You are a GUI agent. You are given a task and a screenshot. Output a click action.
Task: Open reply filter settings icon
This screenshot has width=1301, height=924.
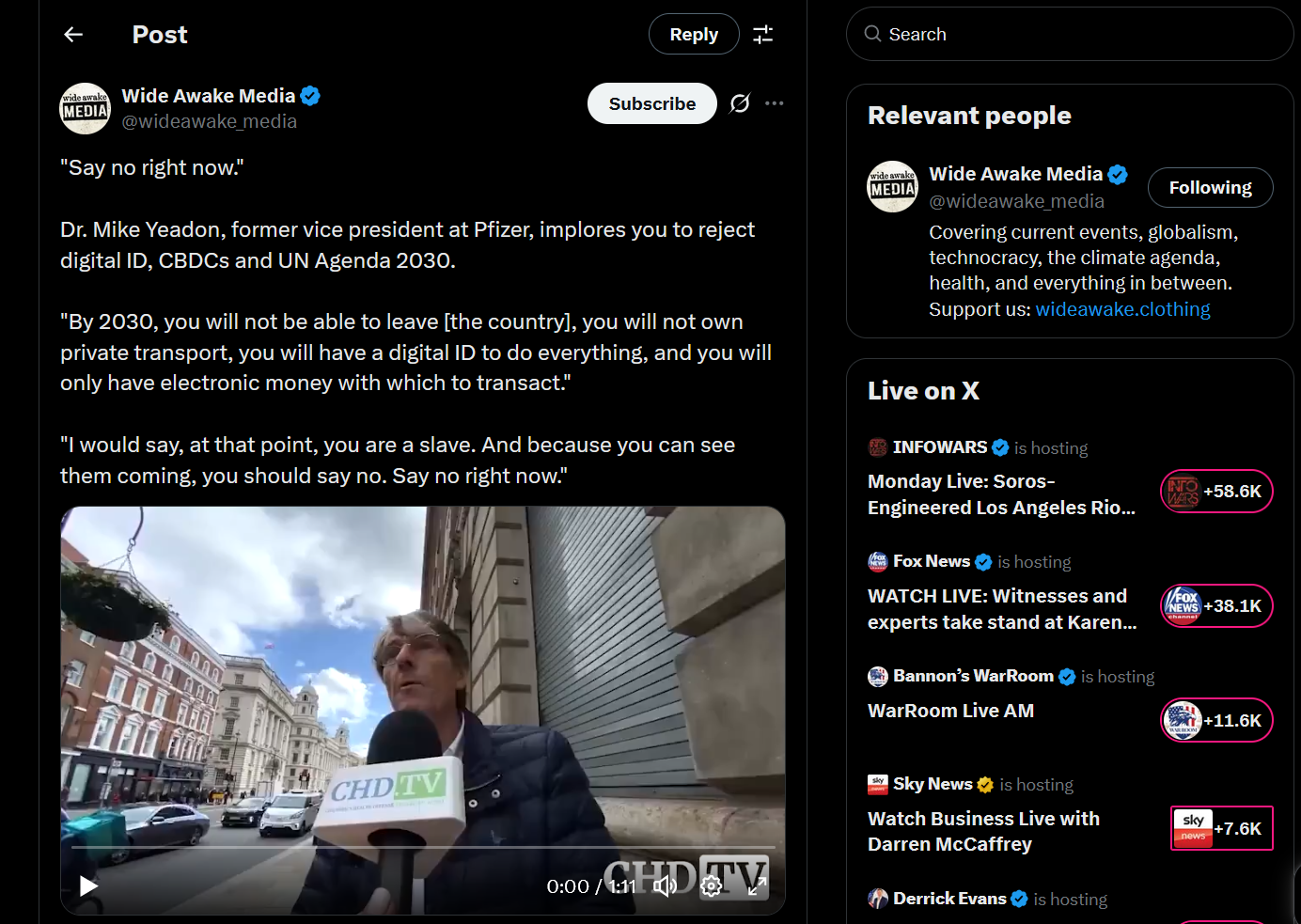[x=763, y=35]
